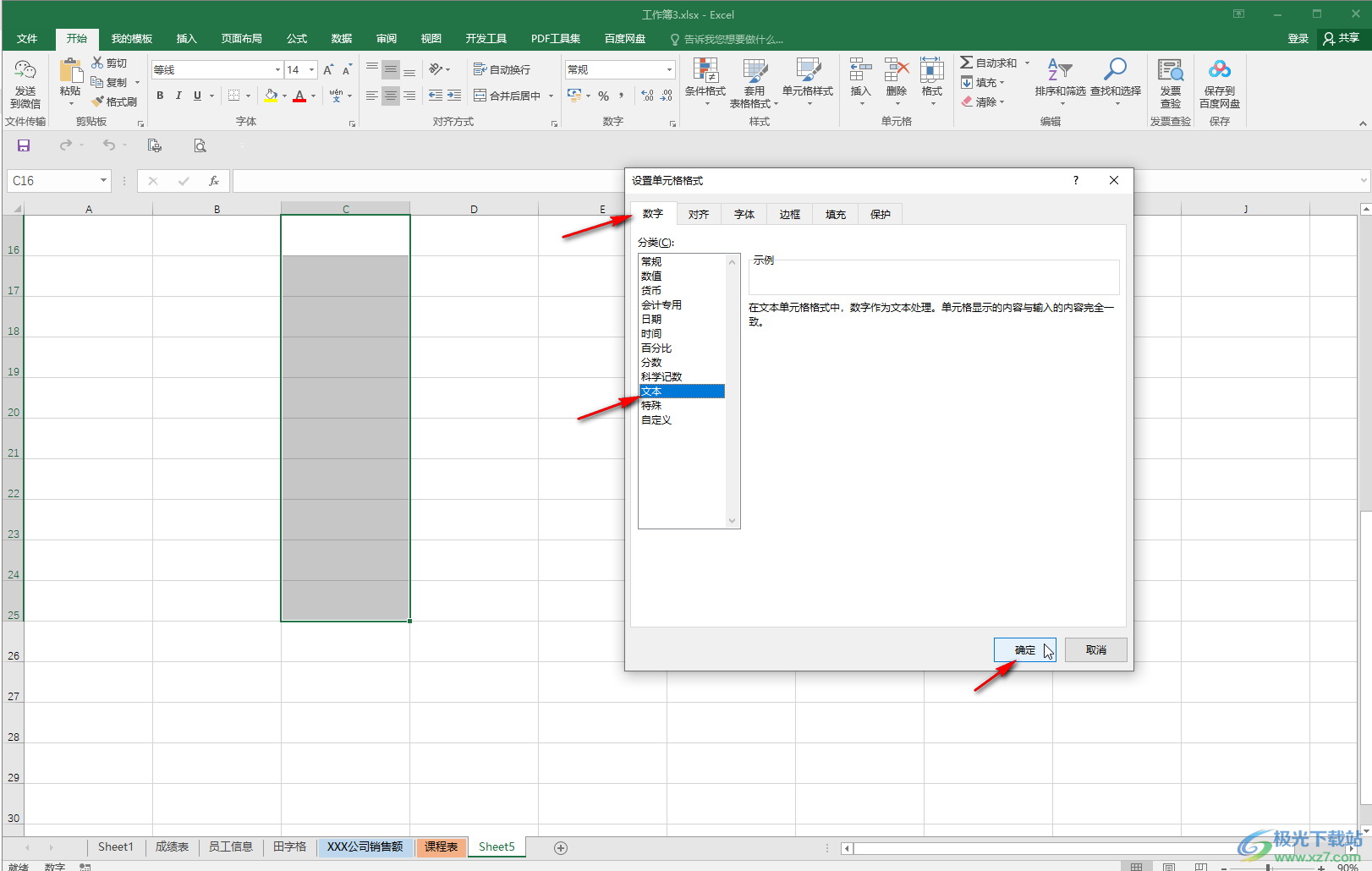The height and width of the screenshot is (871, 1372).
Task: Select 日期 in the category list
Action: click(x=651, y=319)
